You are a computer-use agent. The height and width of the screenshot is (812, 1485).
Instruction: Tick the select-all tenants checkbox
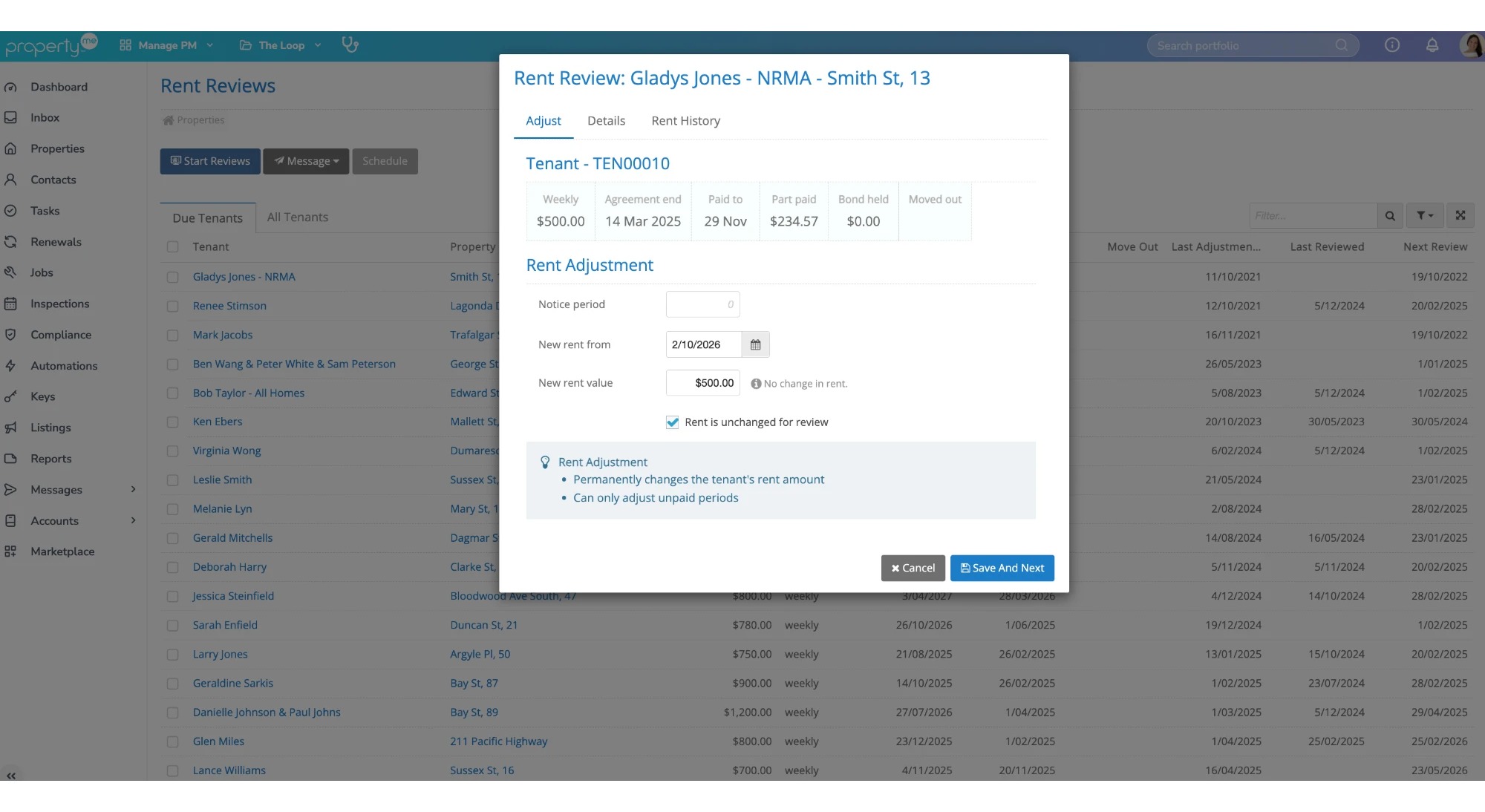click(172, 246)
